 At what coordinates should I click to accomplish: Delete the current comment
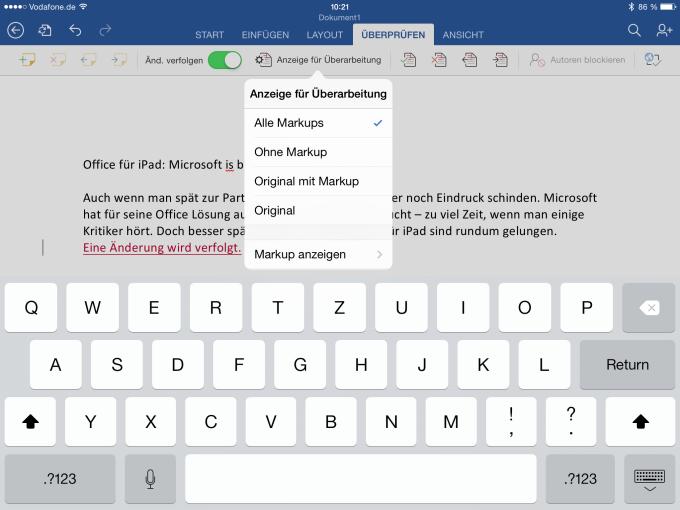[x=57, y=60]
